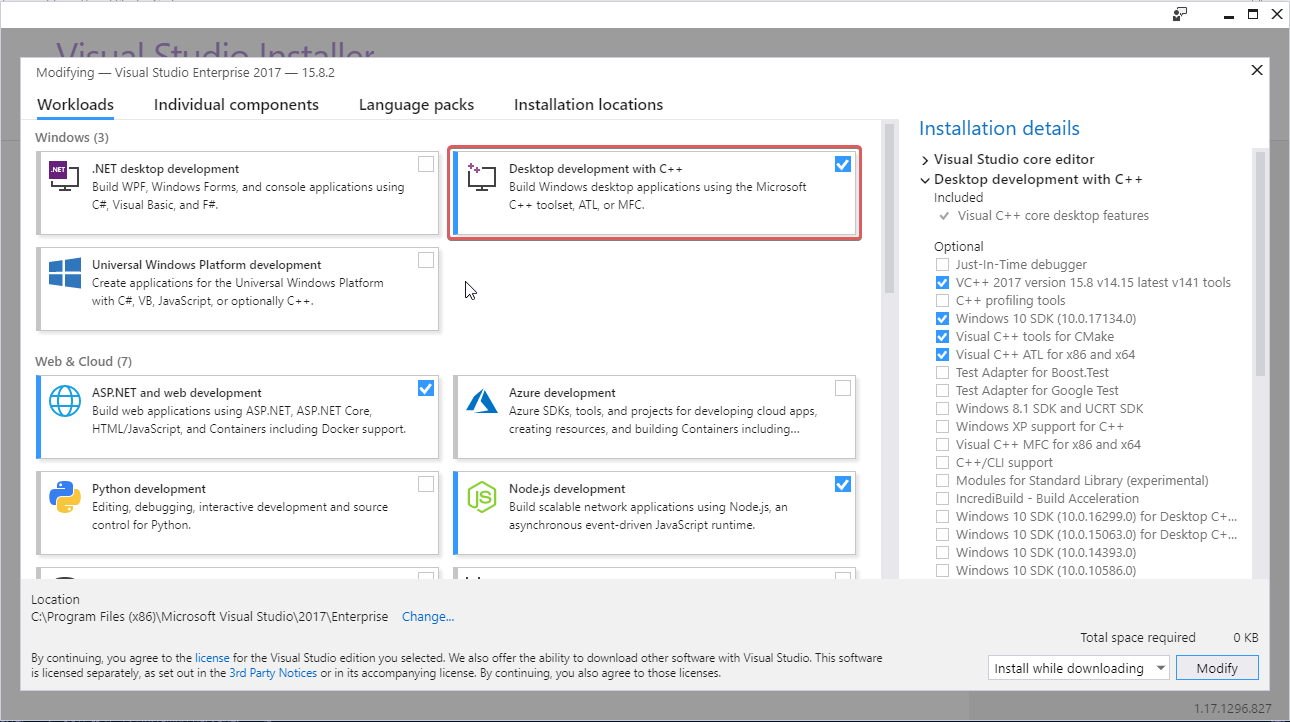Check Visual C++ MFC for x86 and x64
Viewport: 1290px width, 722px height.
[942, 445]
